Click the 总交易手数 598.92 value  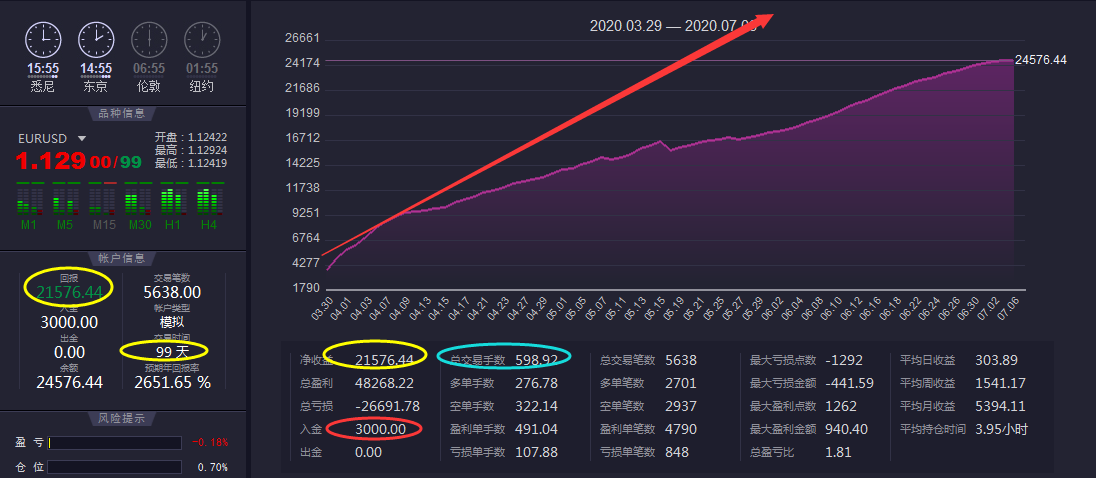coord(537,360)
